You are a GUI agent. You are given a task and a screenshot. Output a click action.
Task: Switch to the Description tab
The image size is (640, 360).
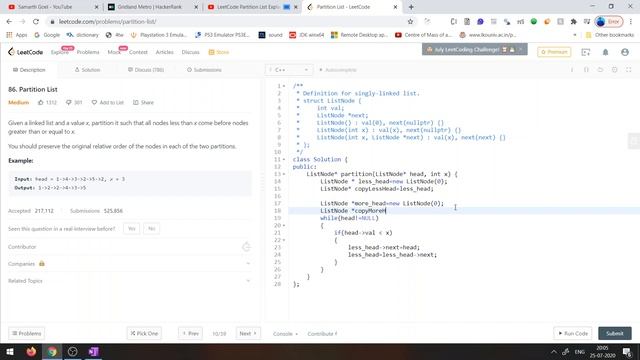(x=29, y=70)
